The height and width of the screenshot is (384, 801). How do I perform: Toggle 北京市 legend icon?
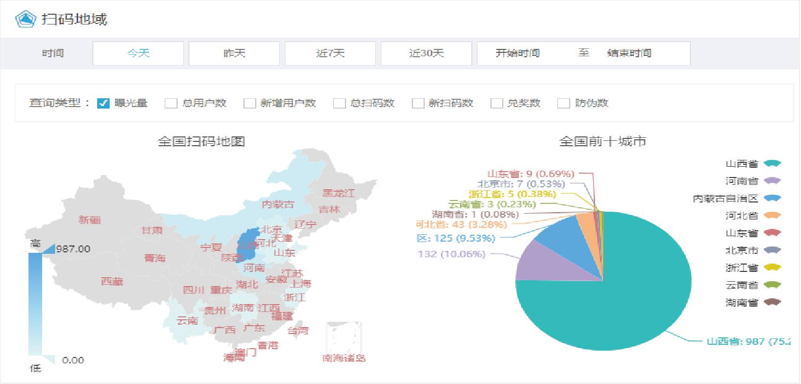[x=773, y=250]
